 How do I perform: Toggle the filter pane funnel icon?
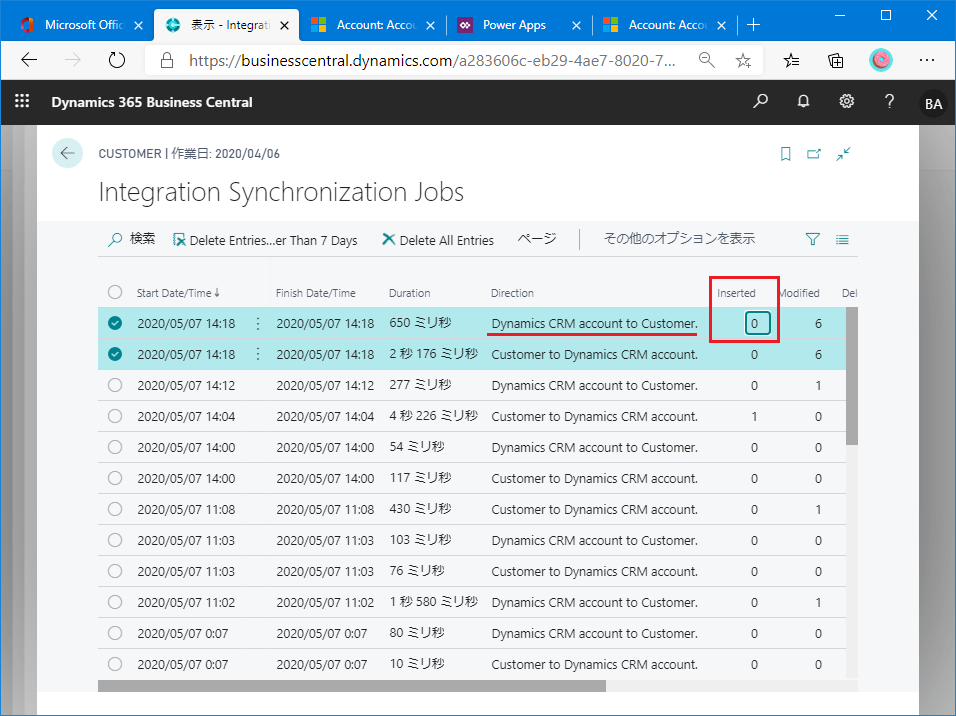click(812, 239)
